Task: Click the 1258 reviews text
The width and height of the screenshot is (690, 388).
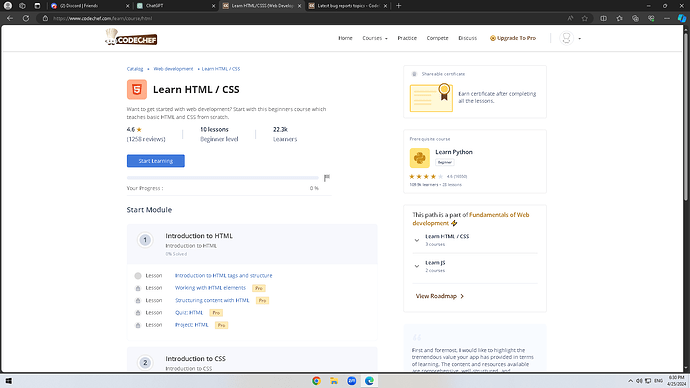Action: click(x=146, y=139)
